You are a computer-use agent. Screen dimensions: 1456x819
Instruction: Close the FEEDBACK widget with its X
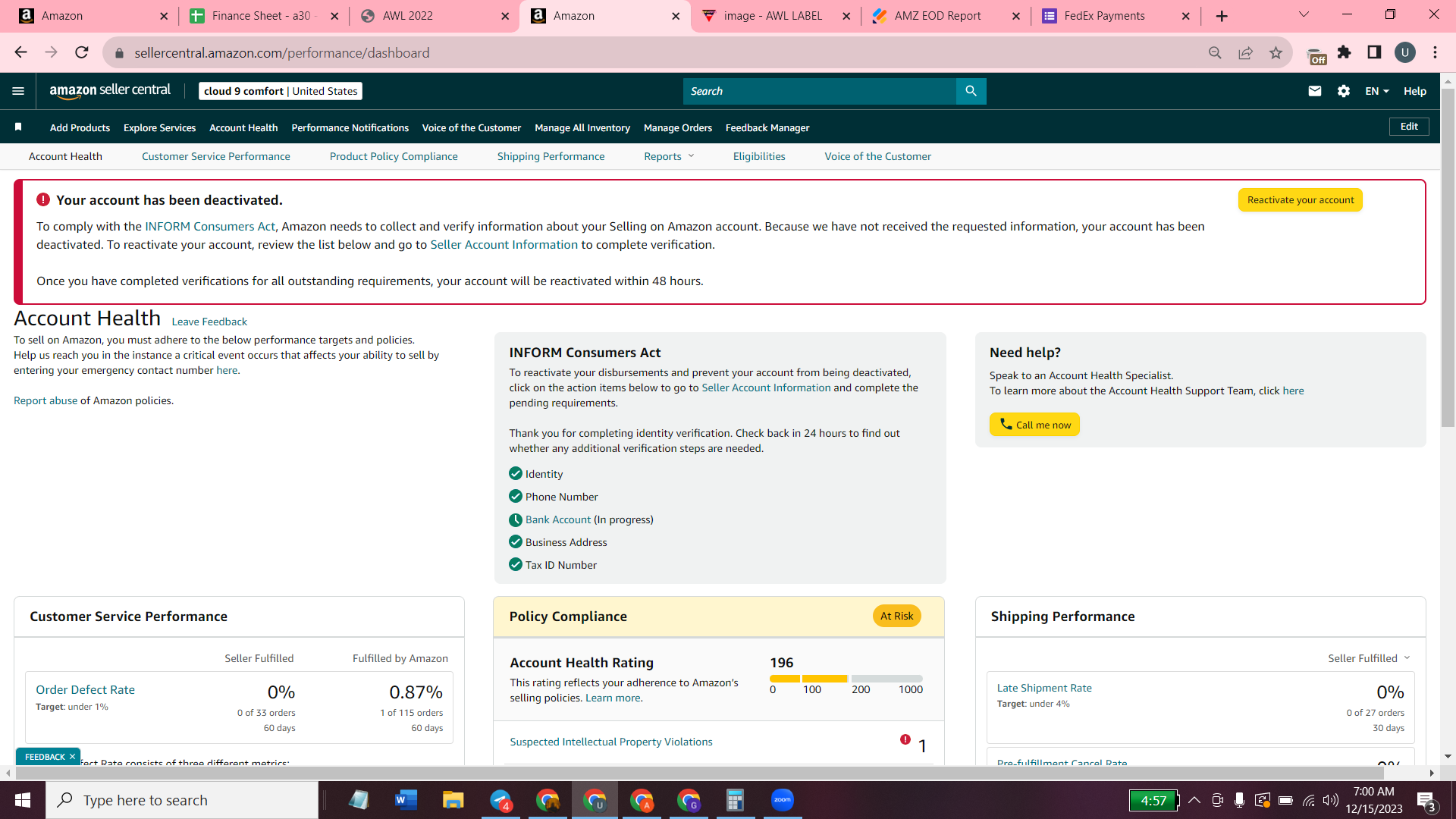point(72,756)
